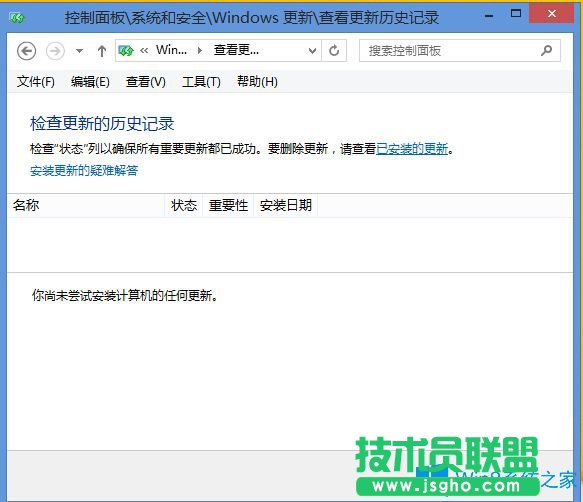
Task: Click the 你尚未尝试安装计算机的任何更新 message
Action: pyautogui.click(x=125, y=296)
